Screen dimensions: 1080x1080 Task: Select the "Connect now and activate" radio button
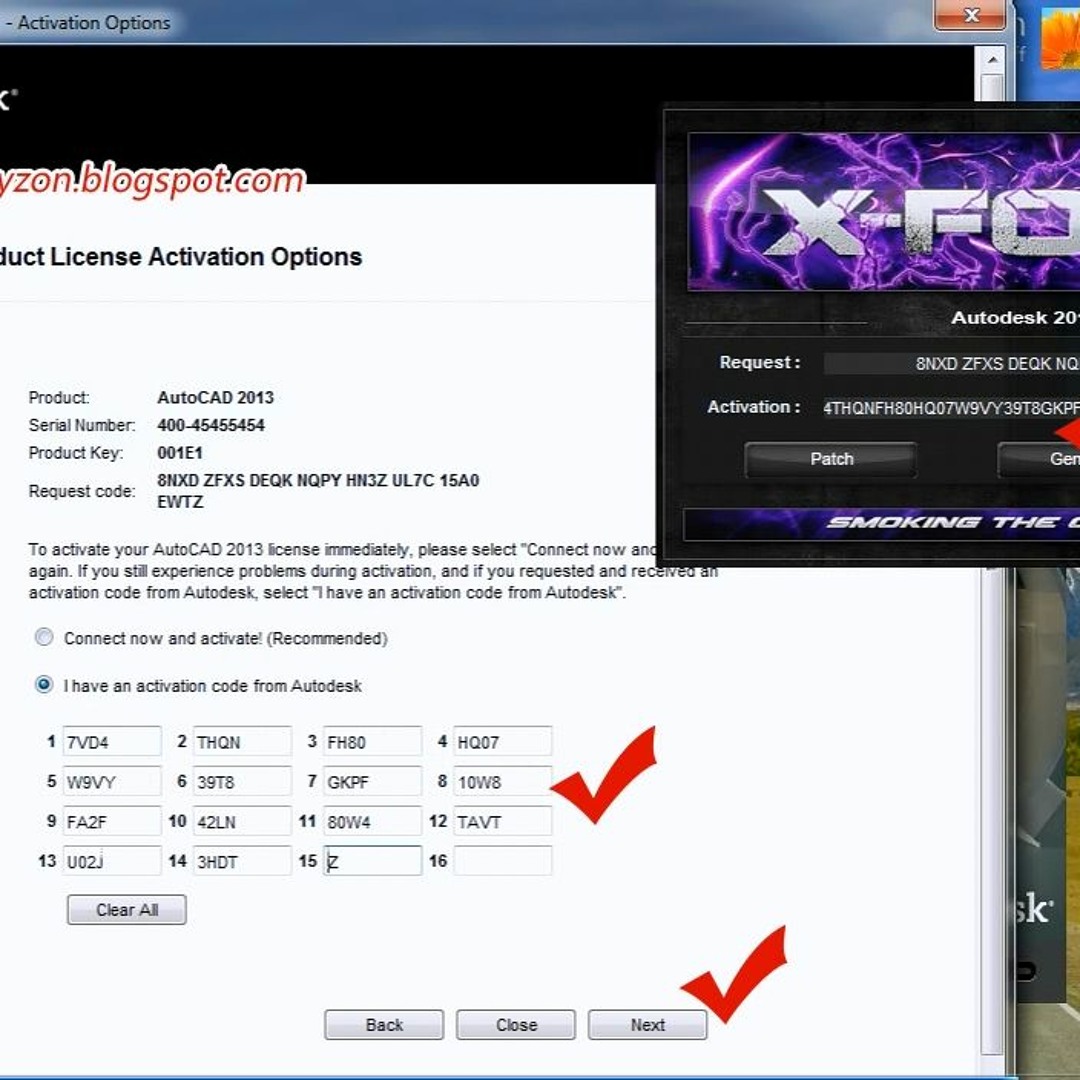pyautogui.click(x=44, y=638)
